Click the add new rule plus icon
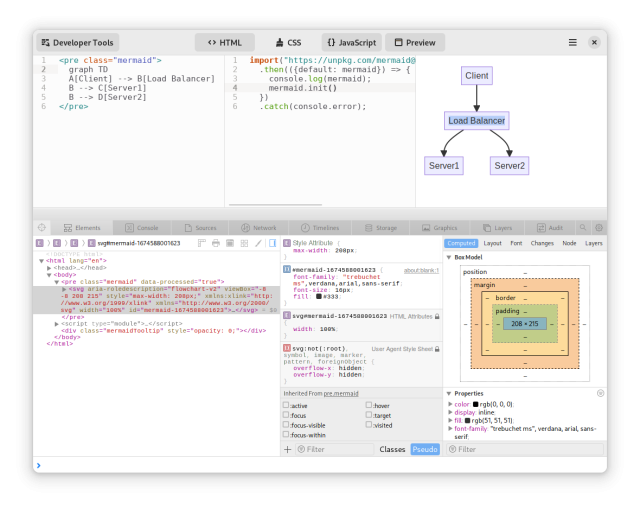The image size is (640, 509). click(288, 450)
